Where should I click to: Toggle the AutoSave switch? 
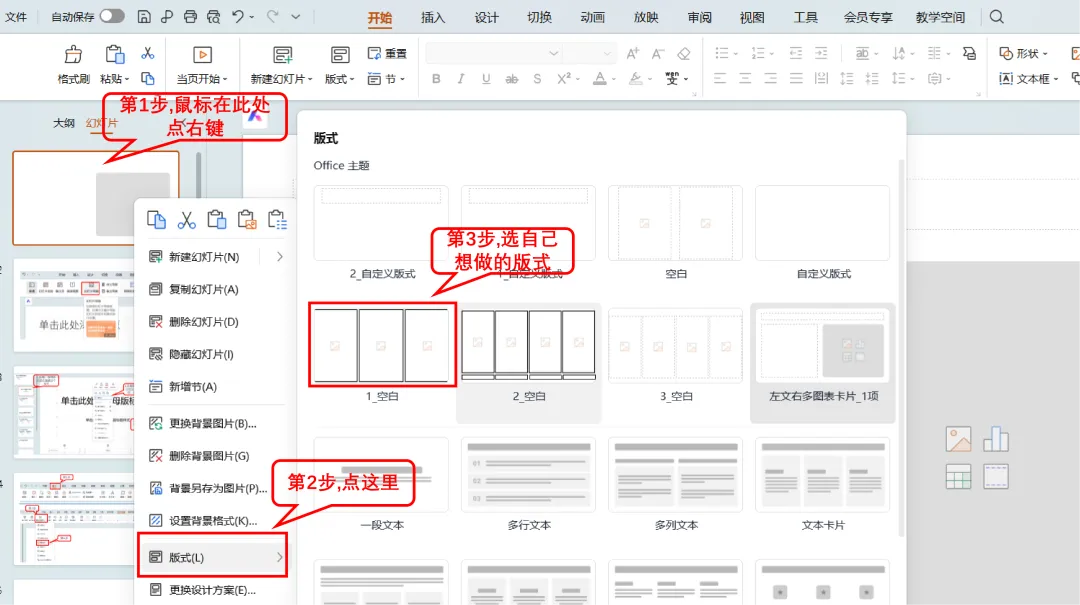point(112,15)
